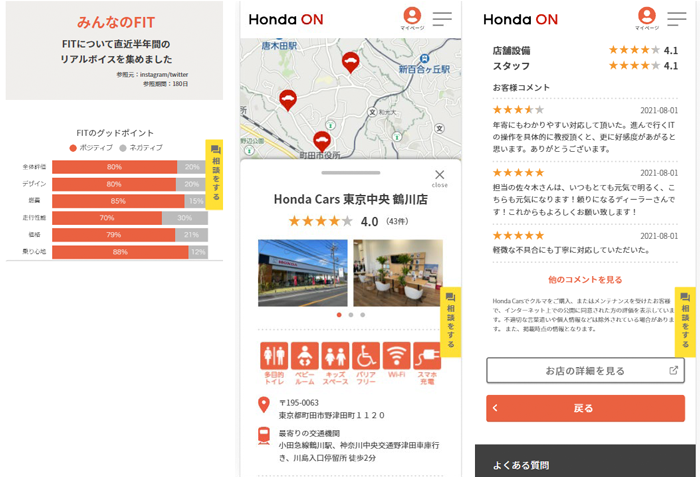Click first review 3.5-star rating
Screen dimensions: 700x477
(518, 110)
